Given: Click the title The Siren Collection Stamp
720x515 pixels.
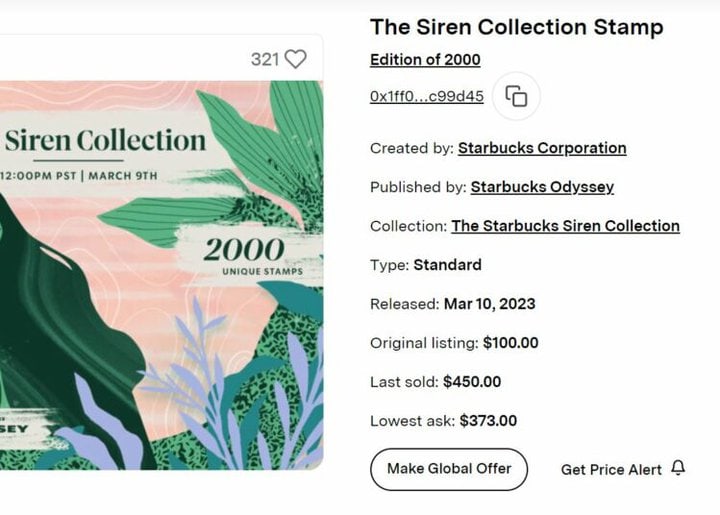Looking at the screenshot, I should 516,27.
